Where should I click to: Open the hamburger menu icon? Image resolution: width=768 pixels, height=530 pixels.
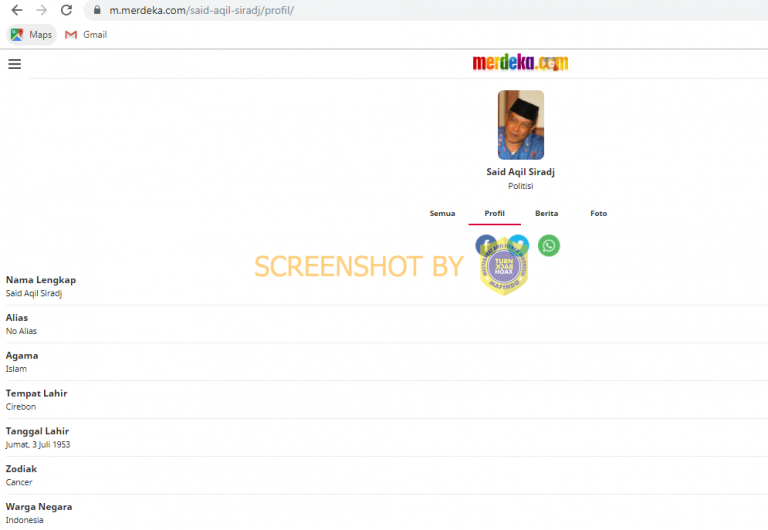tap(15, 64)
